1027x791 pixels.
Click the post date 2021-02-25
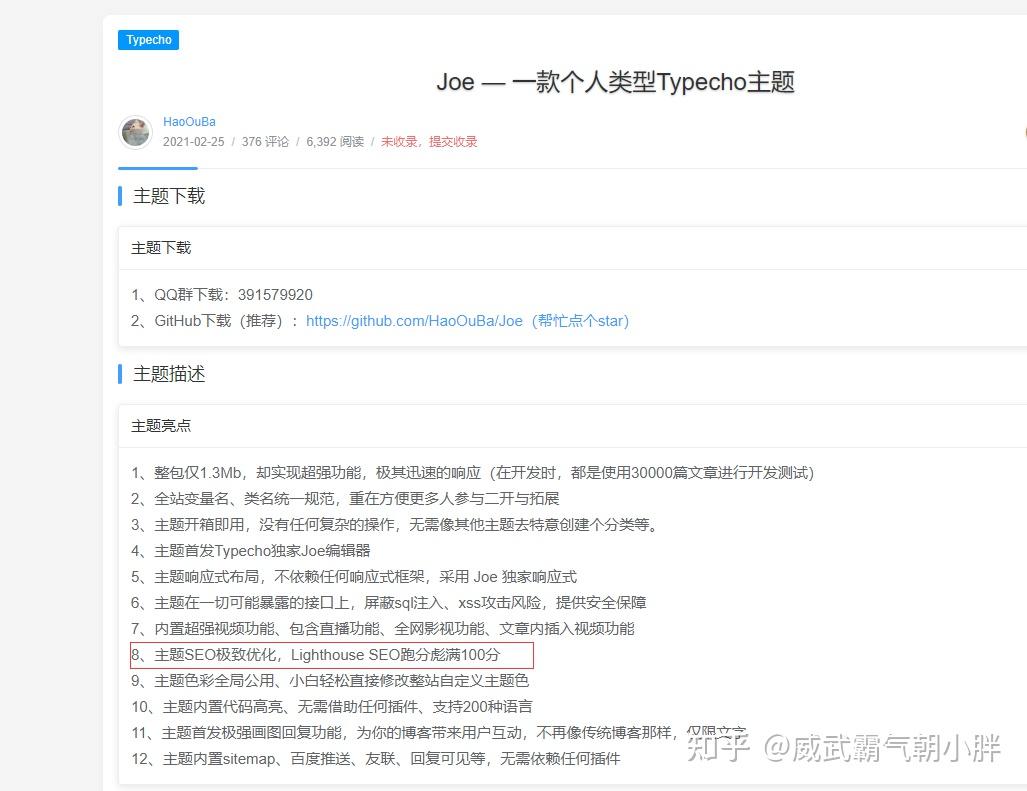click(193, 141)
